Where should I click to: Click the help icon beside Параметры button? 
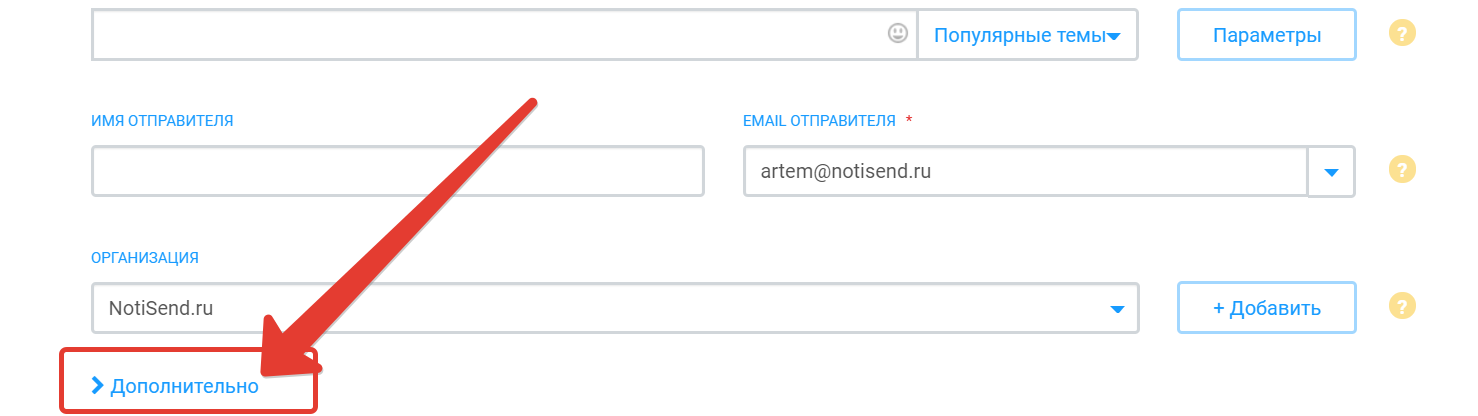click(1403, 34)
